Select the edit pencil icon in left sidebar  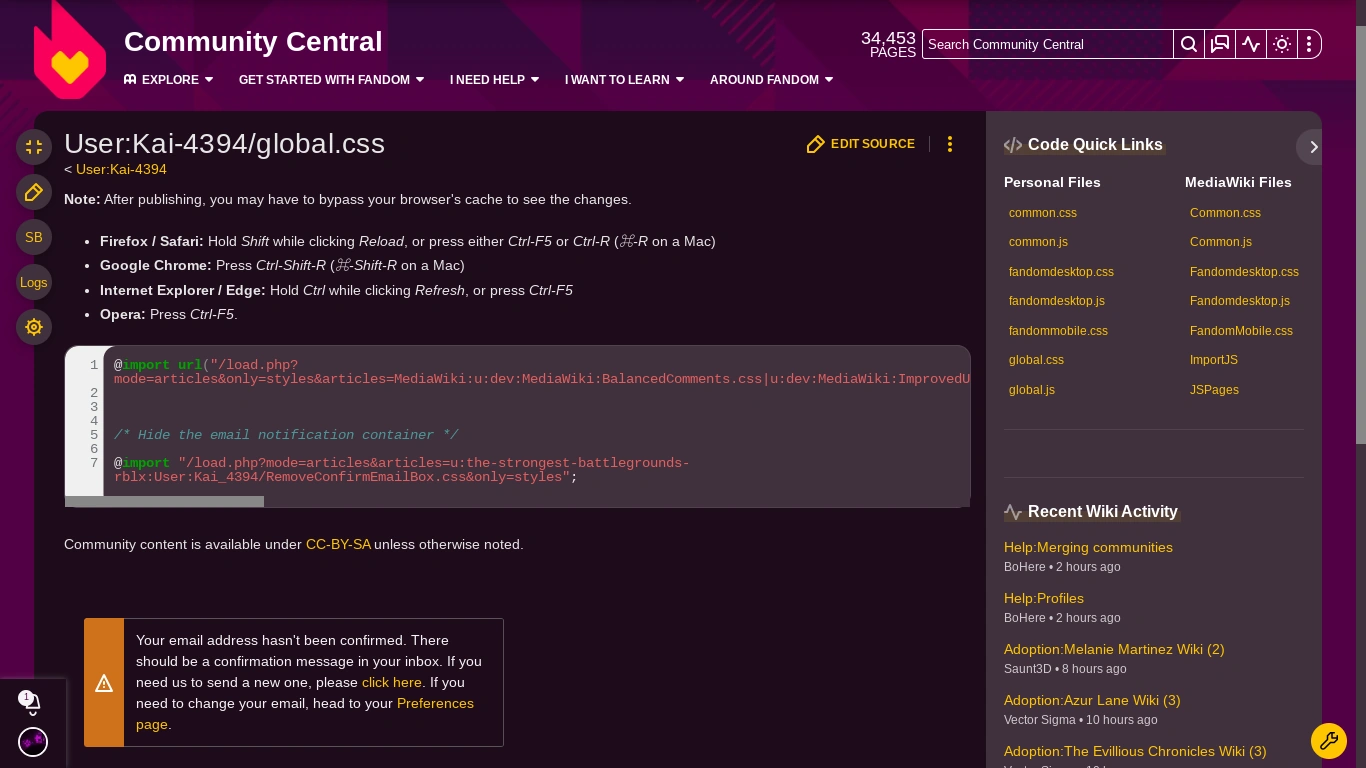click(x=33, y=192)
